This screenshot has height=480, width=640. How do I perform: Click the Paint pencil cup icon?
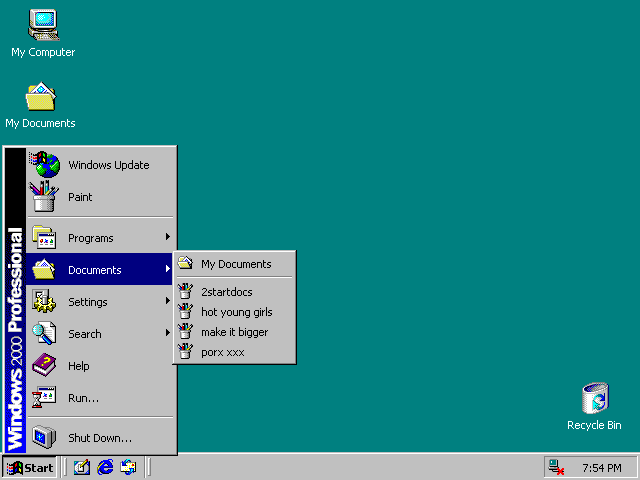(x=44, y=196)
